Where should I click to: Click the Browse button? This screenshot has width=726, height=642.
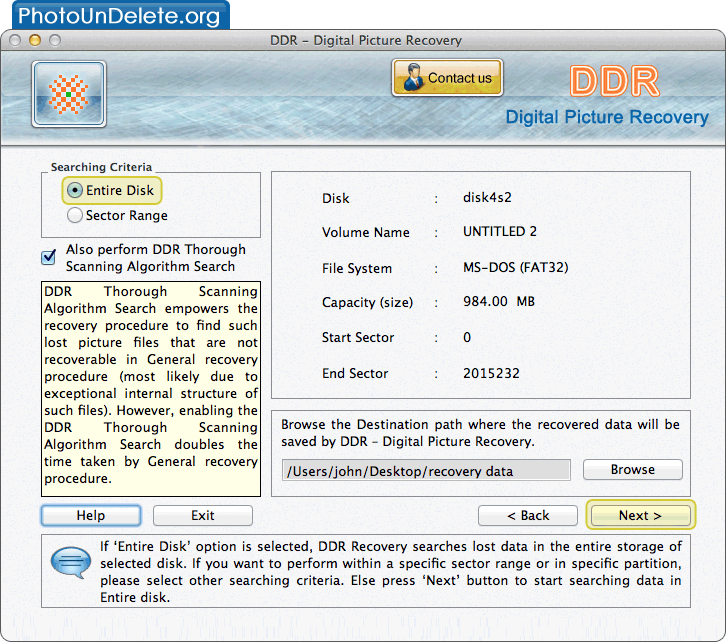click(632, 469)
